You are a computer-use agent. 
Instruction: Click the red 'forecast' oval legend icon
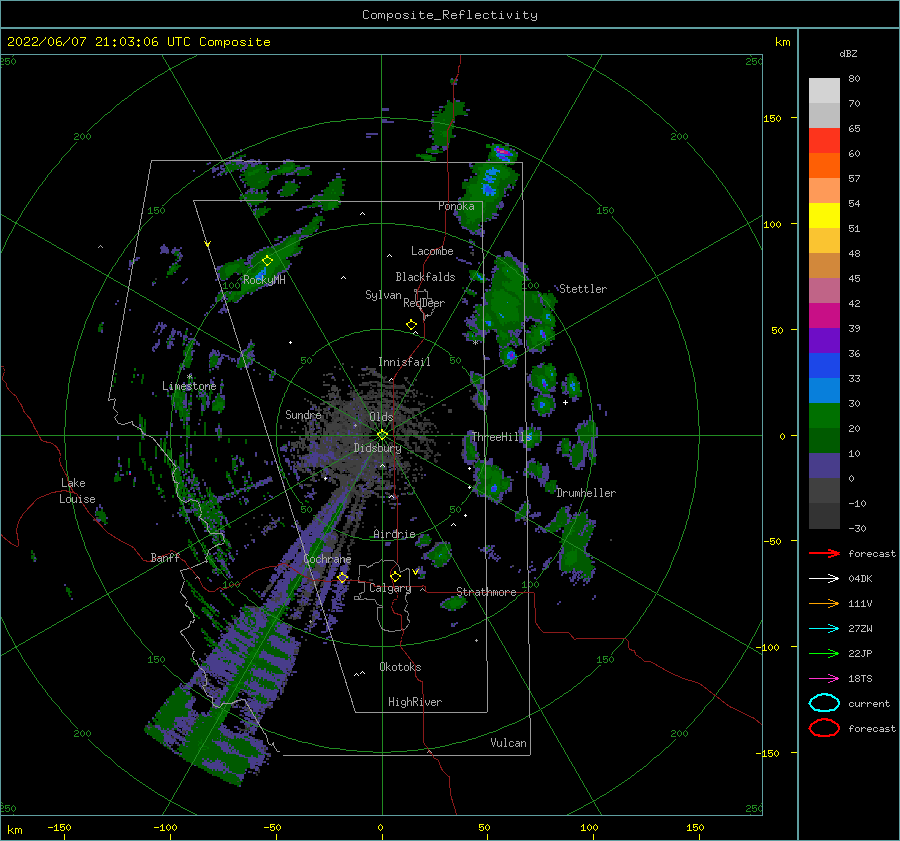(824, 728)
